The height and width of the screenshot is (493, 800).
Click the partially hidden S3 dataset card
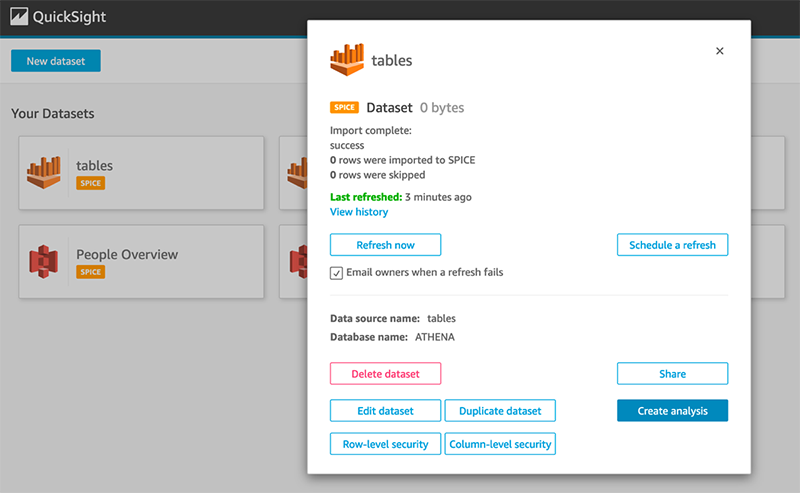click(293, 261)
